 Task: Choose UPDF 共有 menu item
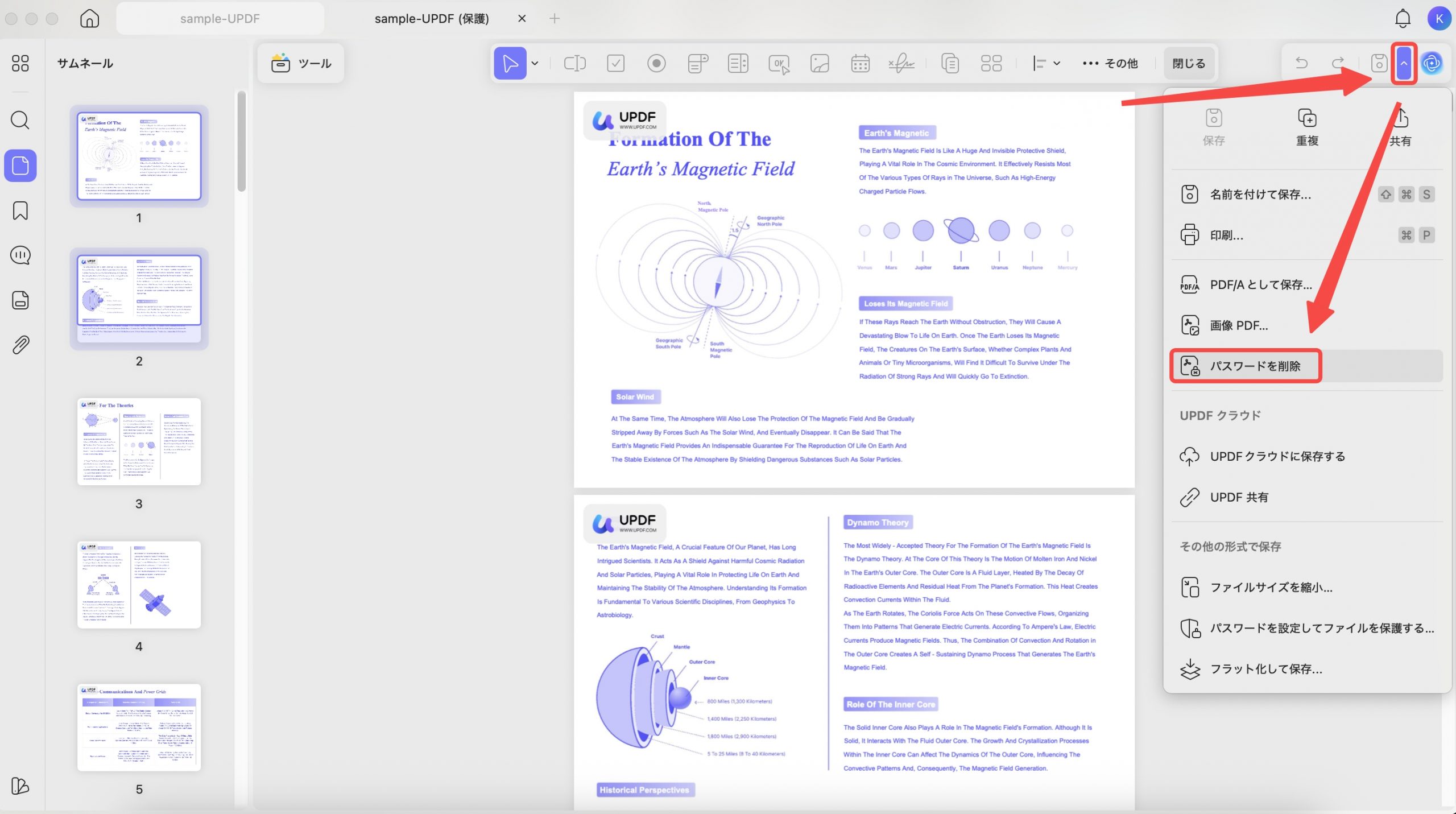[x=1307, y=497]
